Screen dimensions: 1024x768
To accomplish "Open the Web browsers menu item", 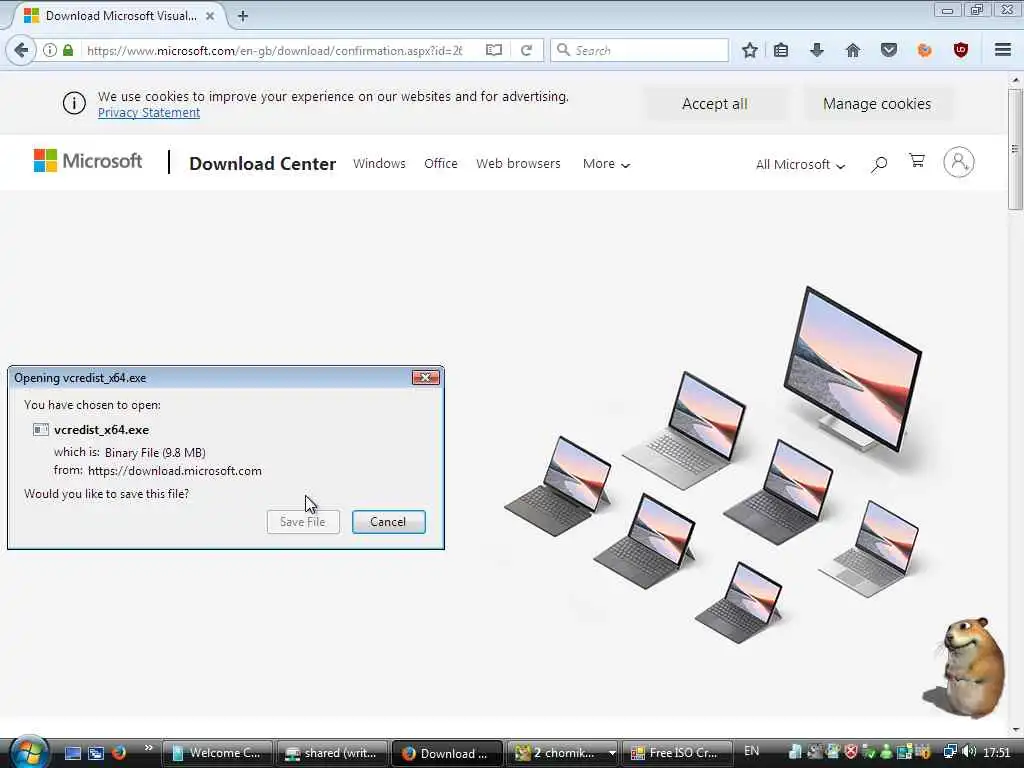I will (x=519, y=163).
